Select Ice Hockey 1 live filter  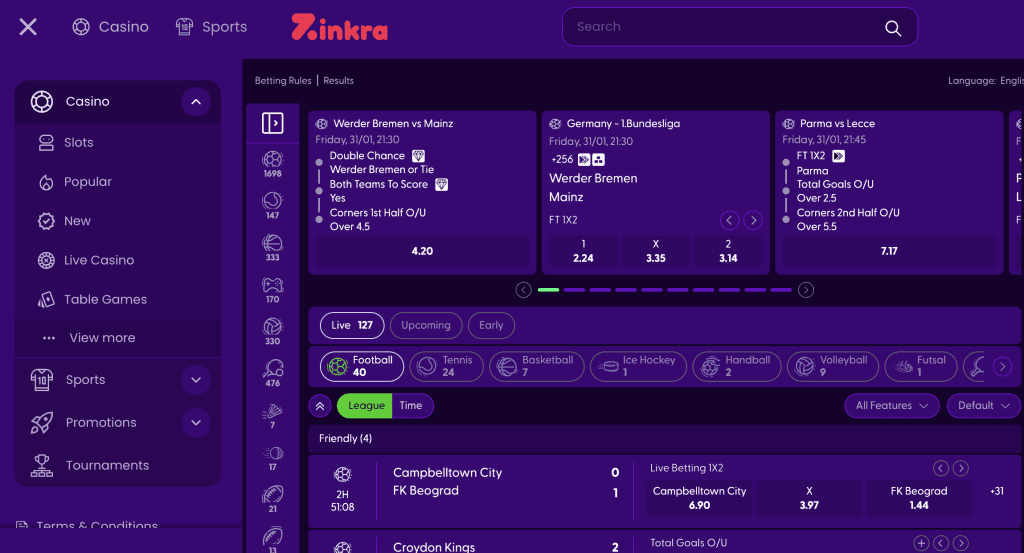639,366
